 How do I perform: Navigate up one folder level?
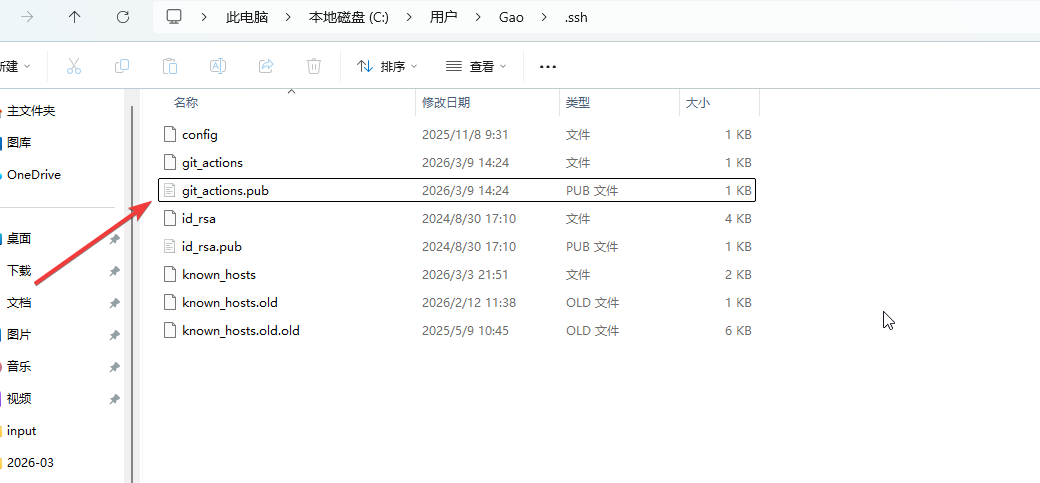pos(75,17)
